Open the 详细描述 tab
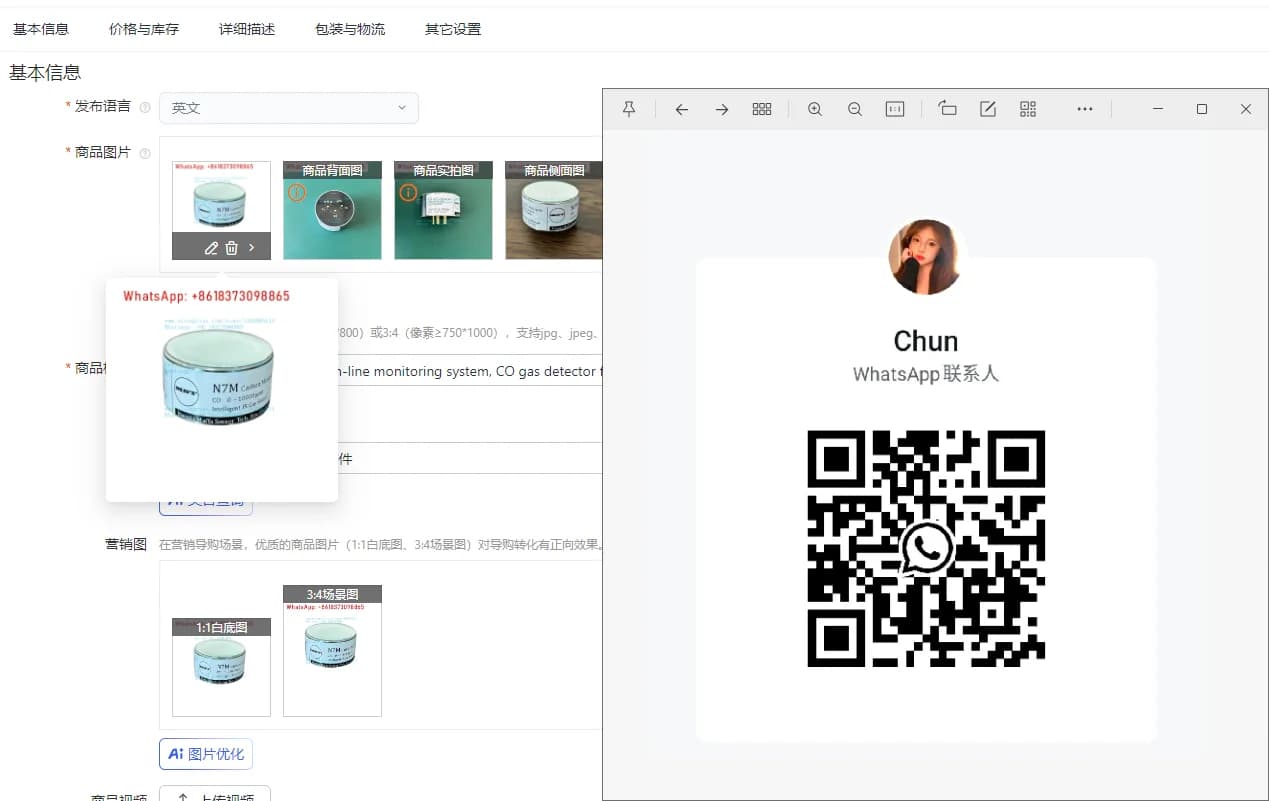The width and height of the screenshot is (1269, 801). [247, 29]
